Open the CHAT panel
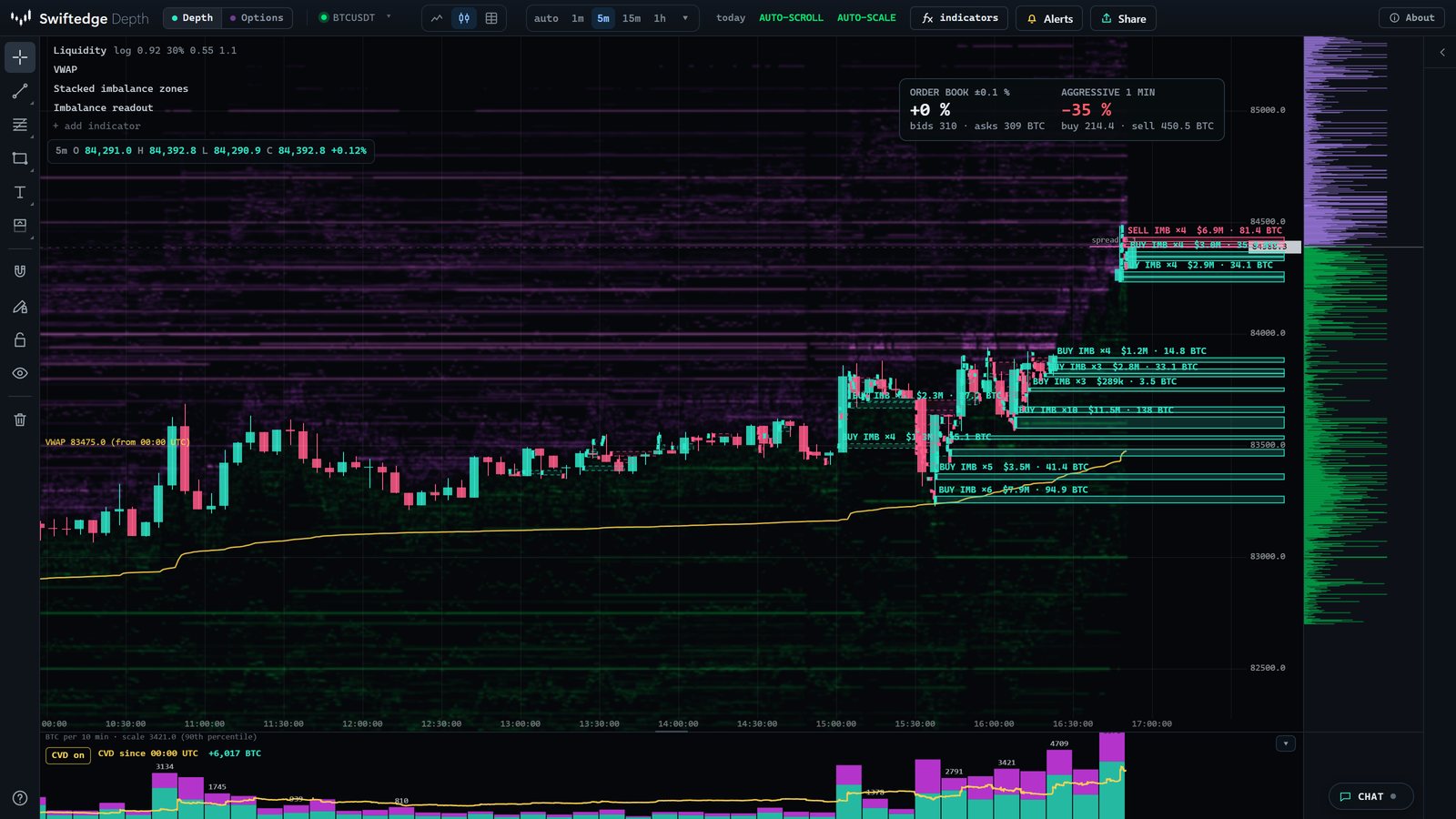Image resolution: width=1456 pixels, height=819 pixels. (1370, 796)
